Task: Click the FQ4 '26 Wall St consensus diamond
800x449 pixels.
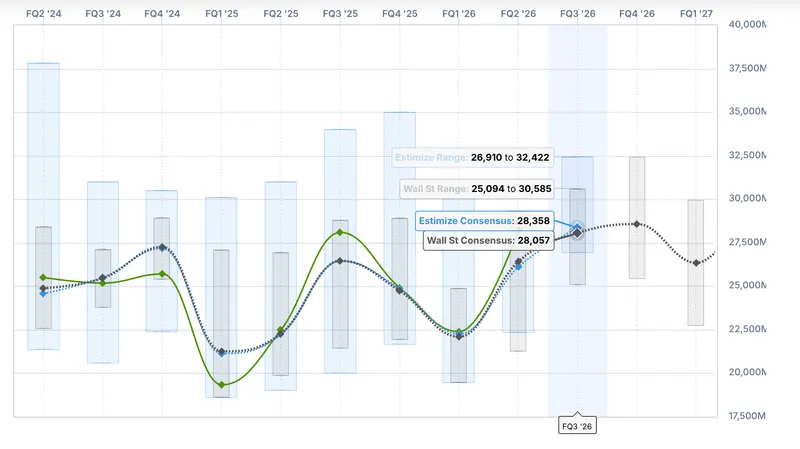Action: point(637,224)
